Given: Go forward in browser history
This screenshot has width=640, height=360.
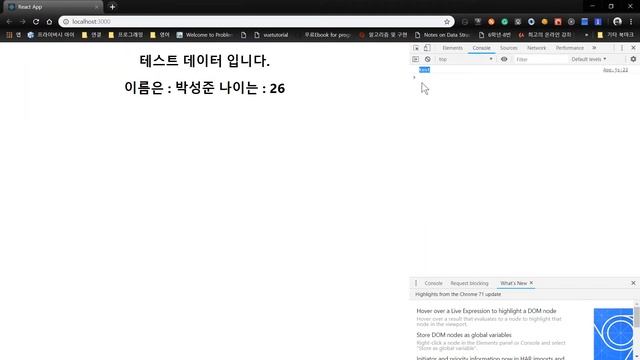Looking at the screenshot, I should tap(22, 22).
